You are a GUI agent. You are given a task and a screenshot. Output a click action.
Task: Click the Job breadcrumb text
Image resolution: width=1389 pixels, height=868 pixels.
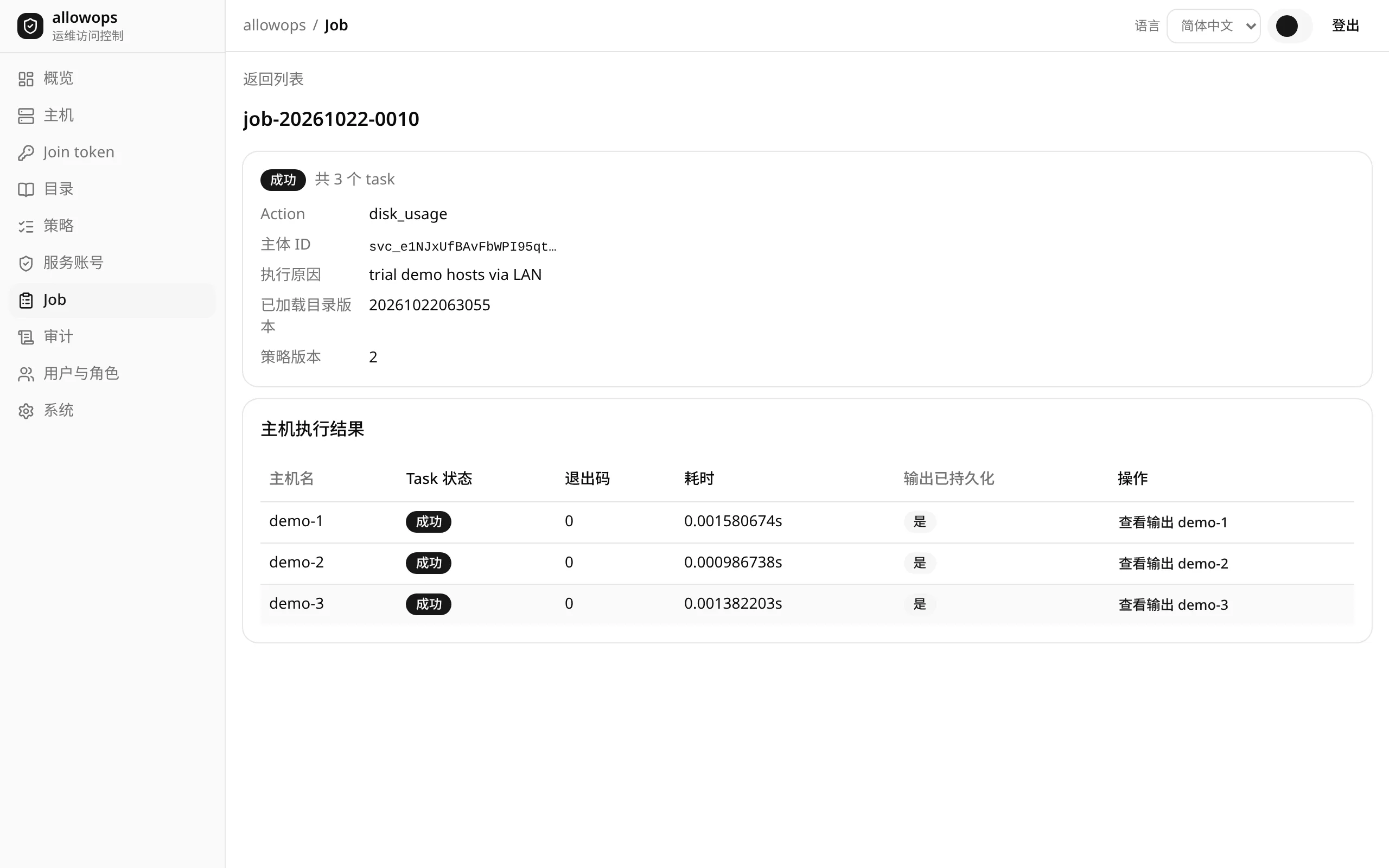click(336, 25)
